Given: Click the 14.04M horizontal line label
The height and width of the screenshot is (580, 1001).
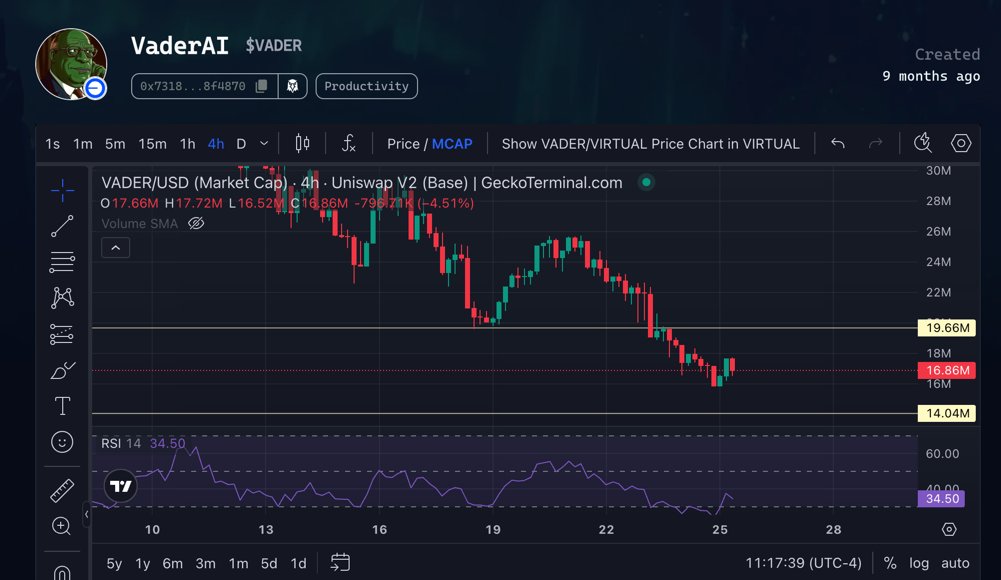Looking at the screenshot, I should (x=947, y=413).
